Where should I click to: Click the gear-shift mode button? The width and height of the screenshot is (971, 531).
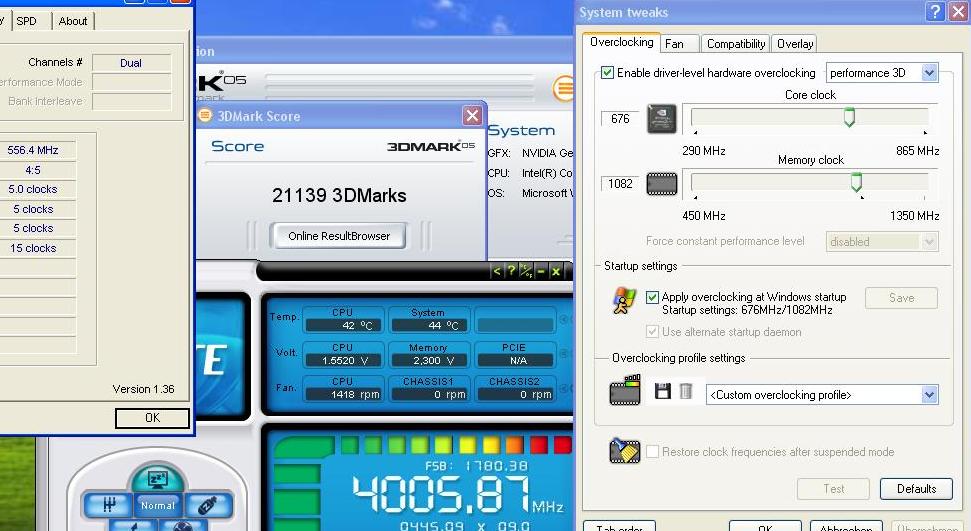pos(109,505)
